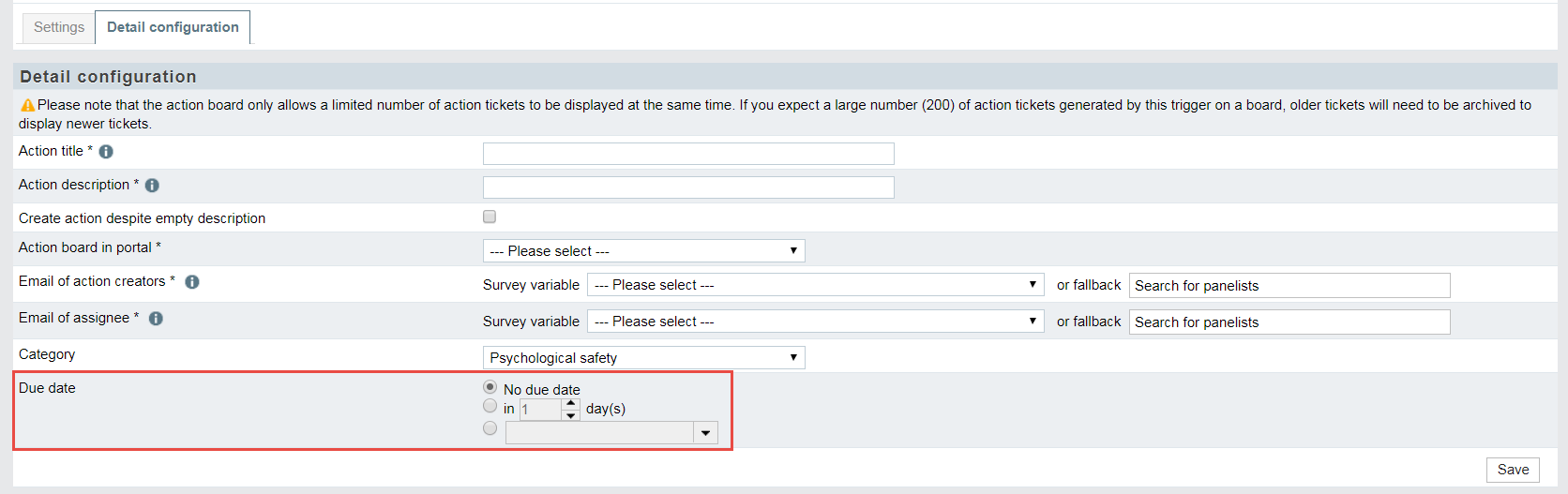Click the days number field
This screenshot has width=1568, height=494.
pos(540,410)
